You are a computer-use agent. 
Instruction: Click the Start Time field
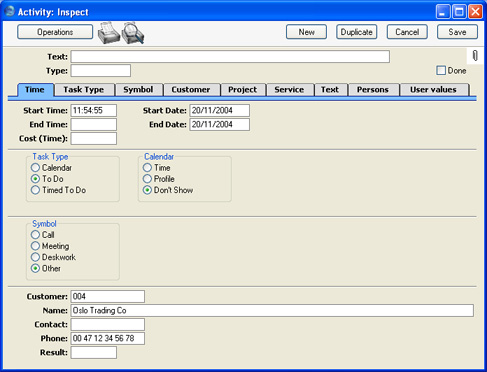point(94,110)
